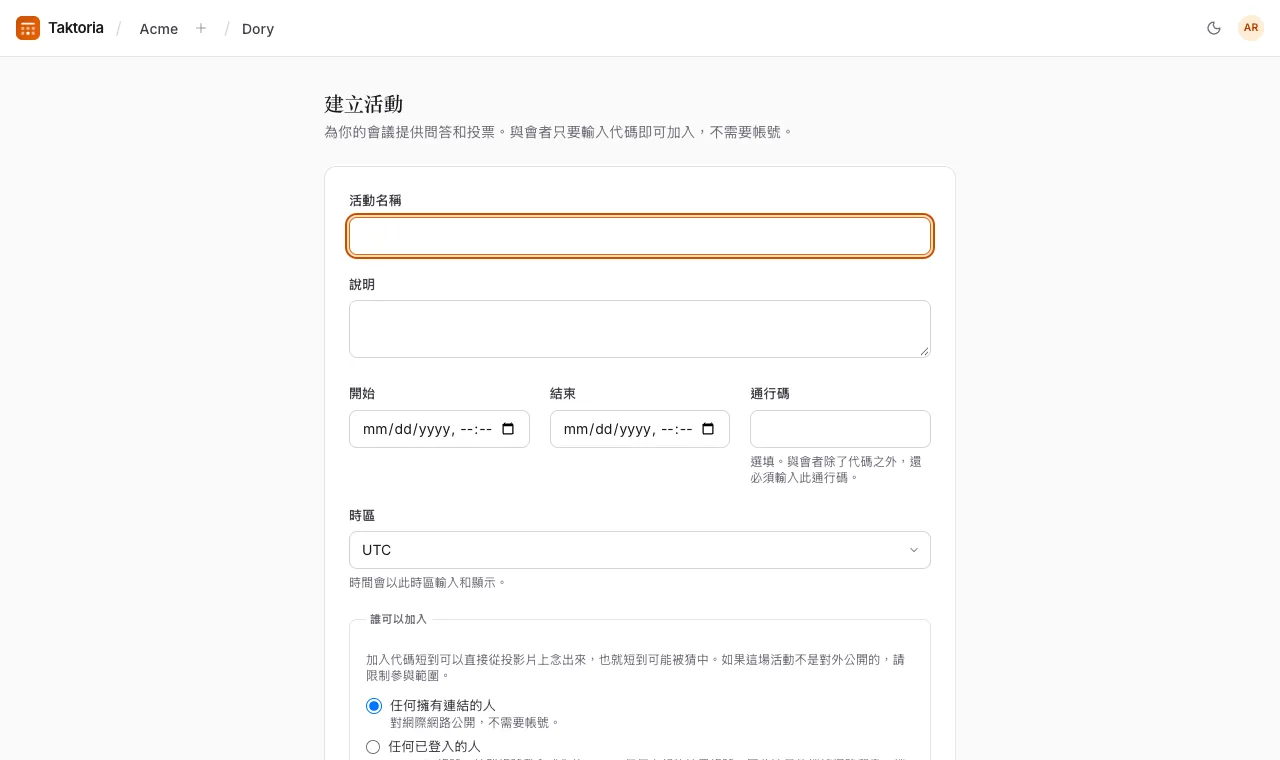Go to the Acme breadcrumb

(159, 29)
